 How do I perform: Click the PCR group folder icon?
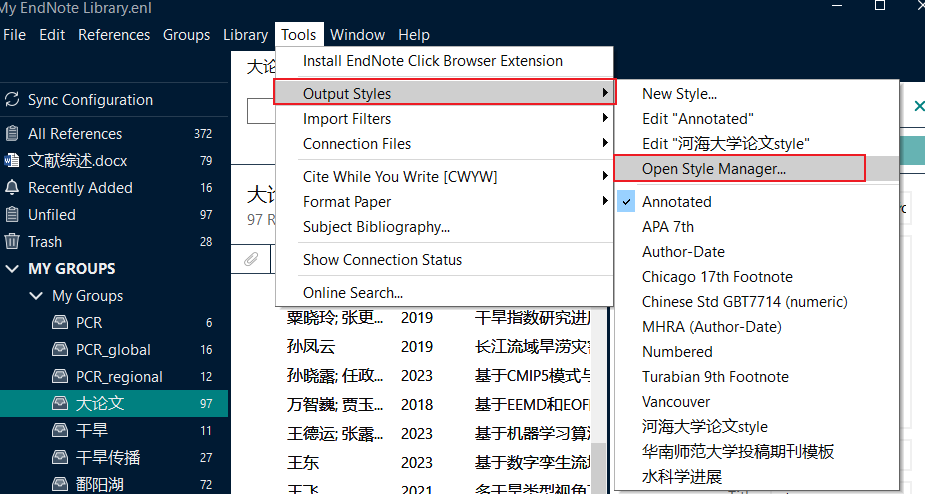(60, 322)
